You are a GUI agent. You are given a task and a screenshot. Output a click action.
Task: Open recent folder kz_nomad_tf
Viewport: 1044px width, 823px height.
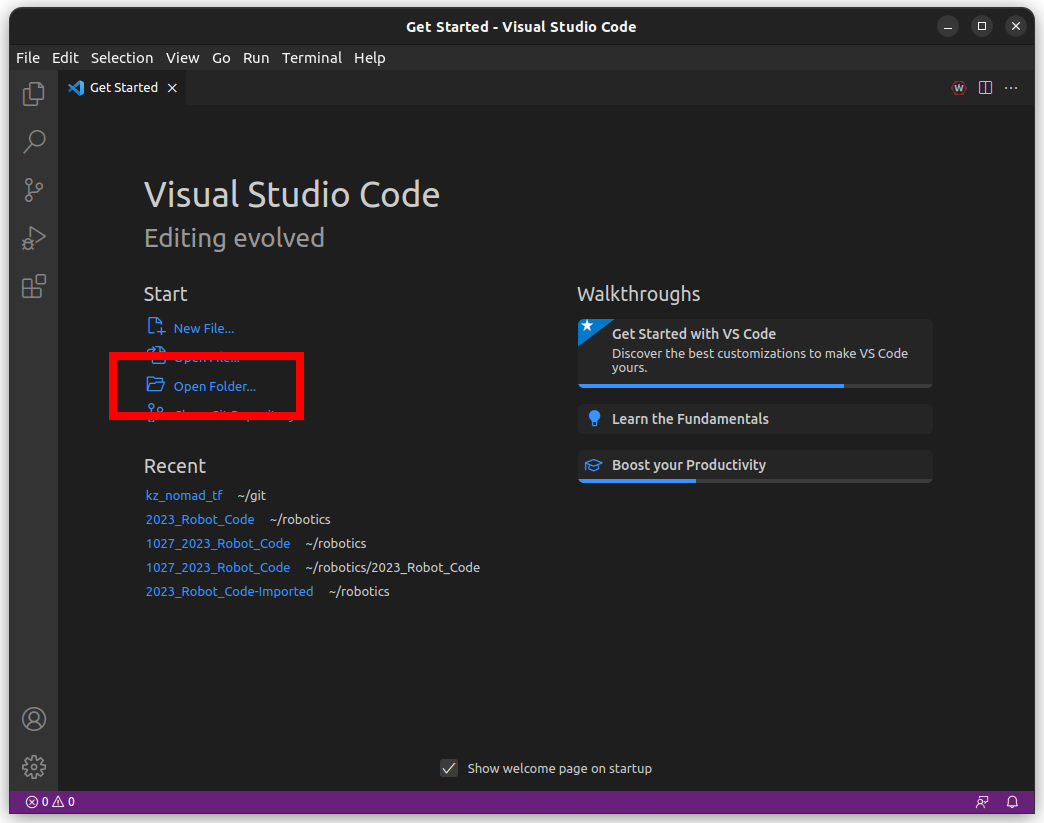[x=184, y=495]
